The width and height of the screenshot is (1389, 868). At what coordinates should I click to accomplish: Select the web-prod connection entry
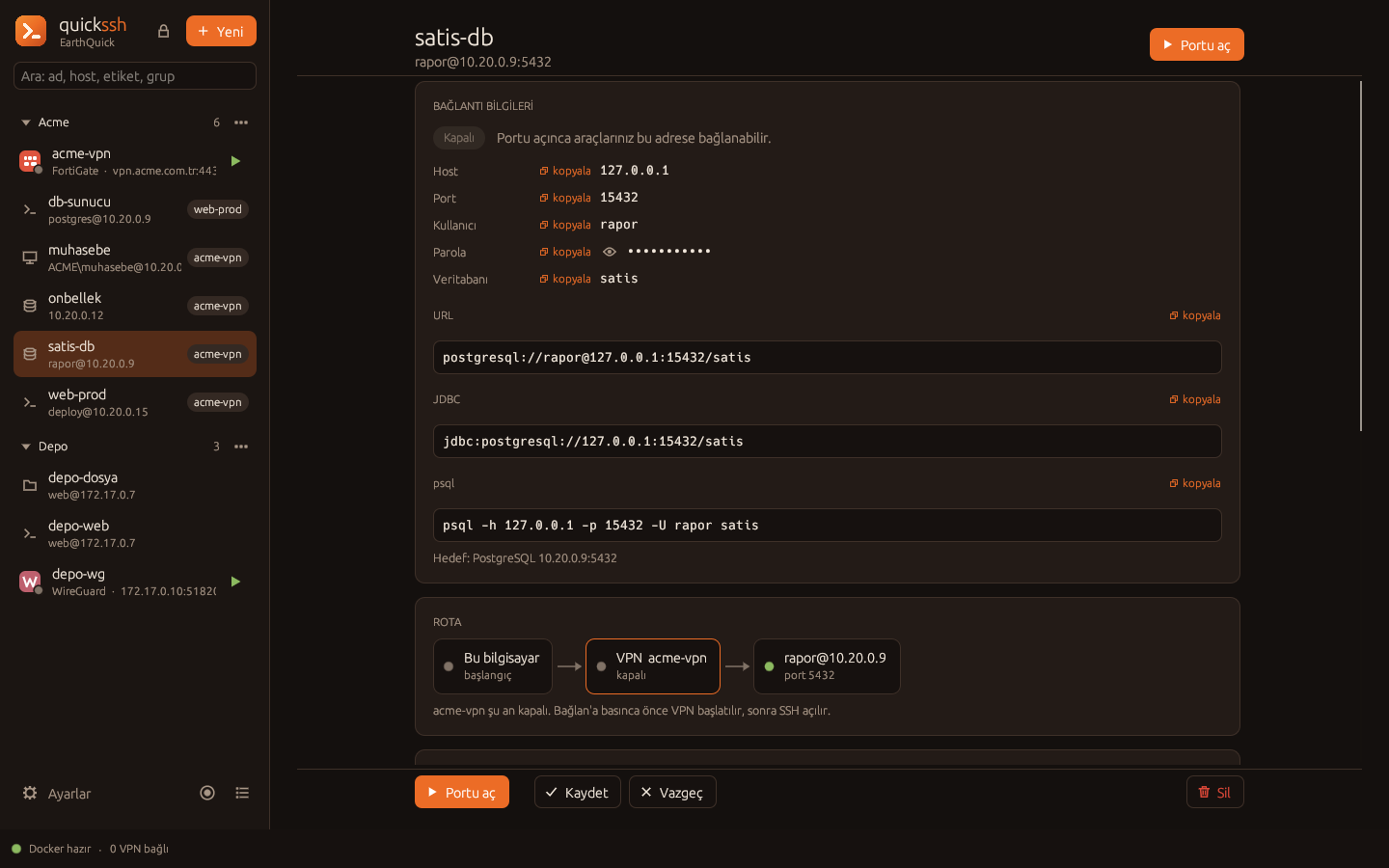135,402
